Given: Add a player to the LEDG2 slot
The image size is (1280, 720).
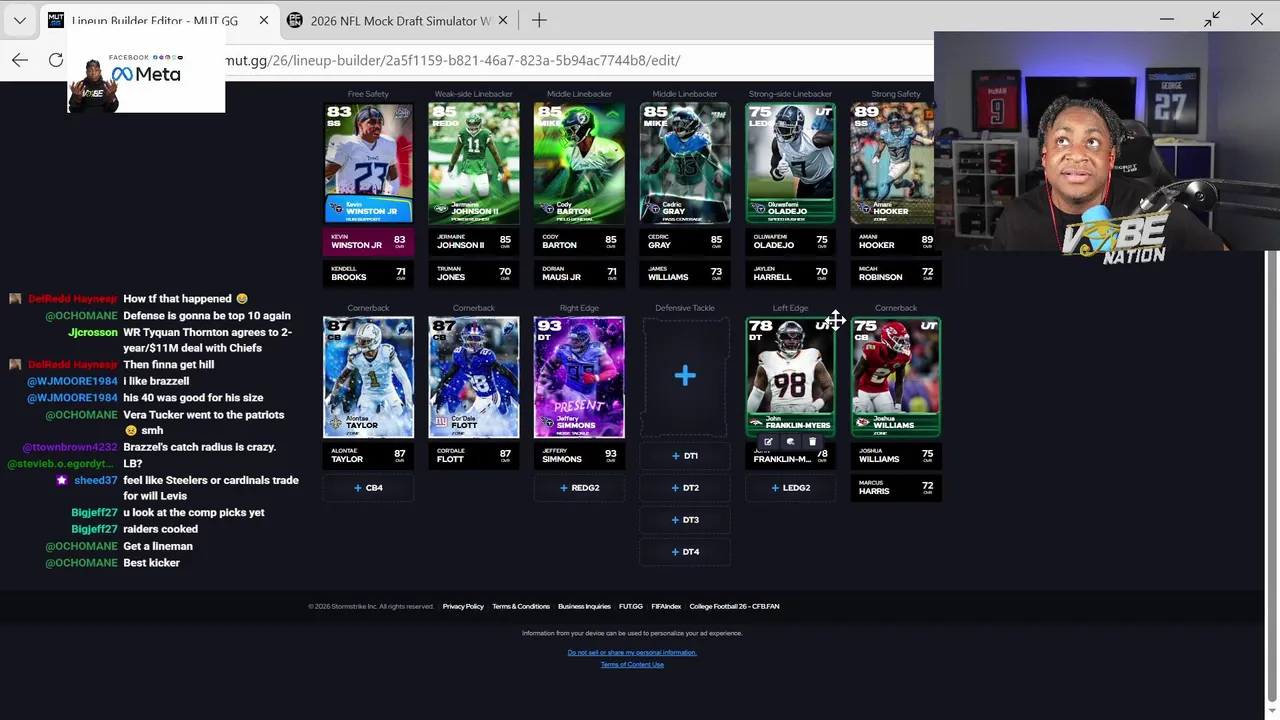Looking at the screenshot, I should pyautogui.click(x=790, y=488).
